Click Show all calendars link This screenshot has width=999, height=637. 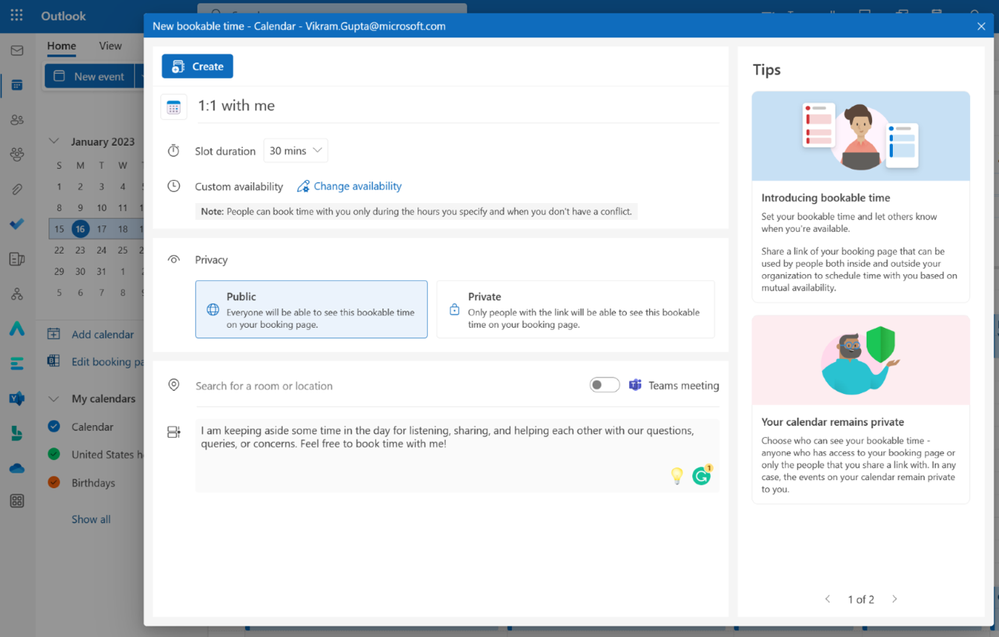pyautogui.click(x=90, y=519)
